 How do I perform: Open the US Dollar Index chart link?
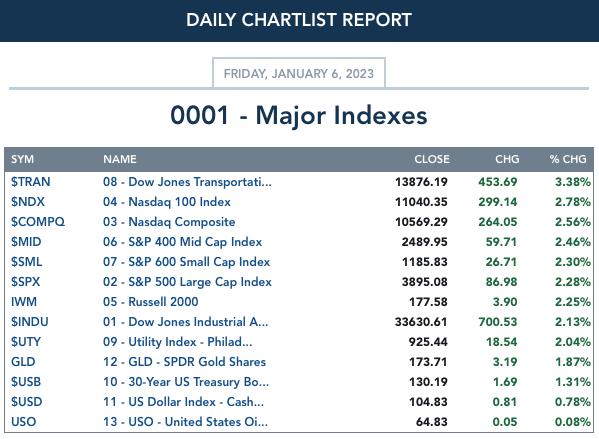click(x=183, y=402)
